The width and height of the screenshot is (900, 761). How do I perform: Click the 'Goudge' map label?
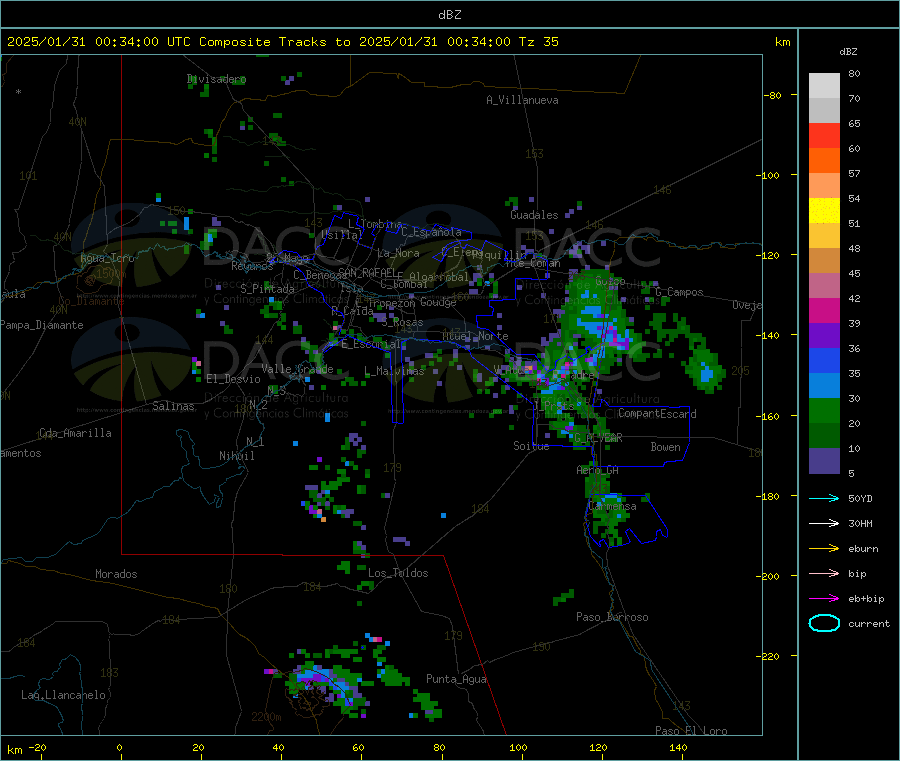438,302
